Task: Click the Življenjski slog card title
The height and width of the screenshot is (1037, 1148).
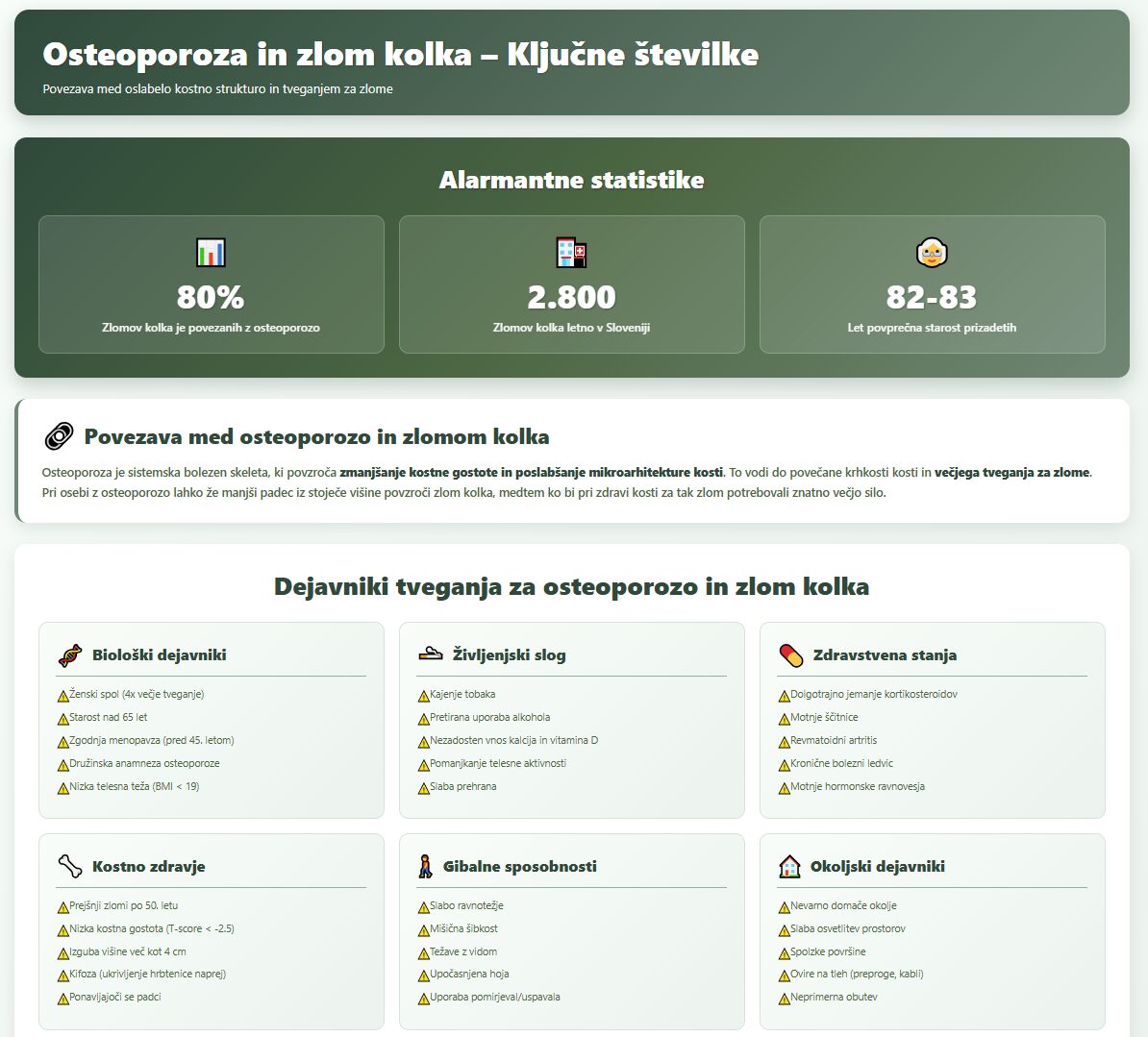Action: pos(509,655)
